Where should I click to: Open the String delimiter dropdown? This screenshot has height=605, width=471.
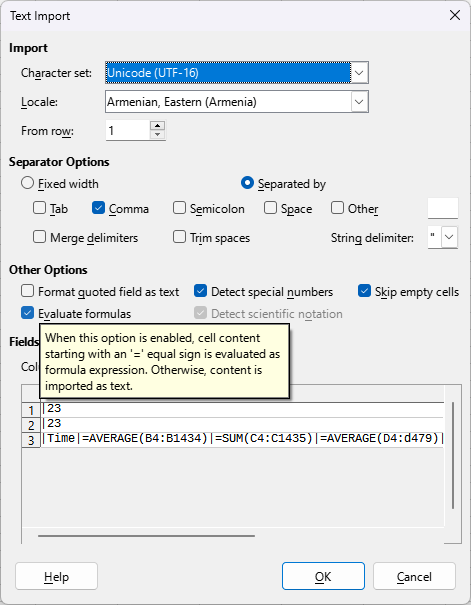pyautogui.click(x=449, y=237)
